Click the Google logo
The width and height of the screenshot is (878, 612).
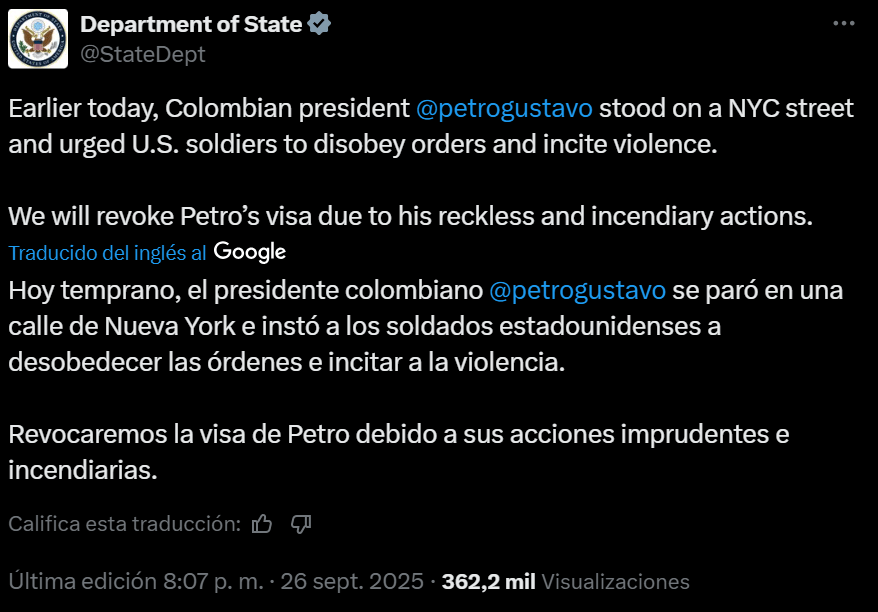point(250,252)
